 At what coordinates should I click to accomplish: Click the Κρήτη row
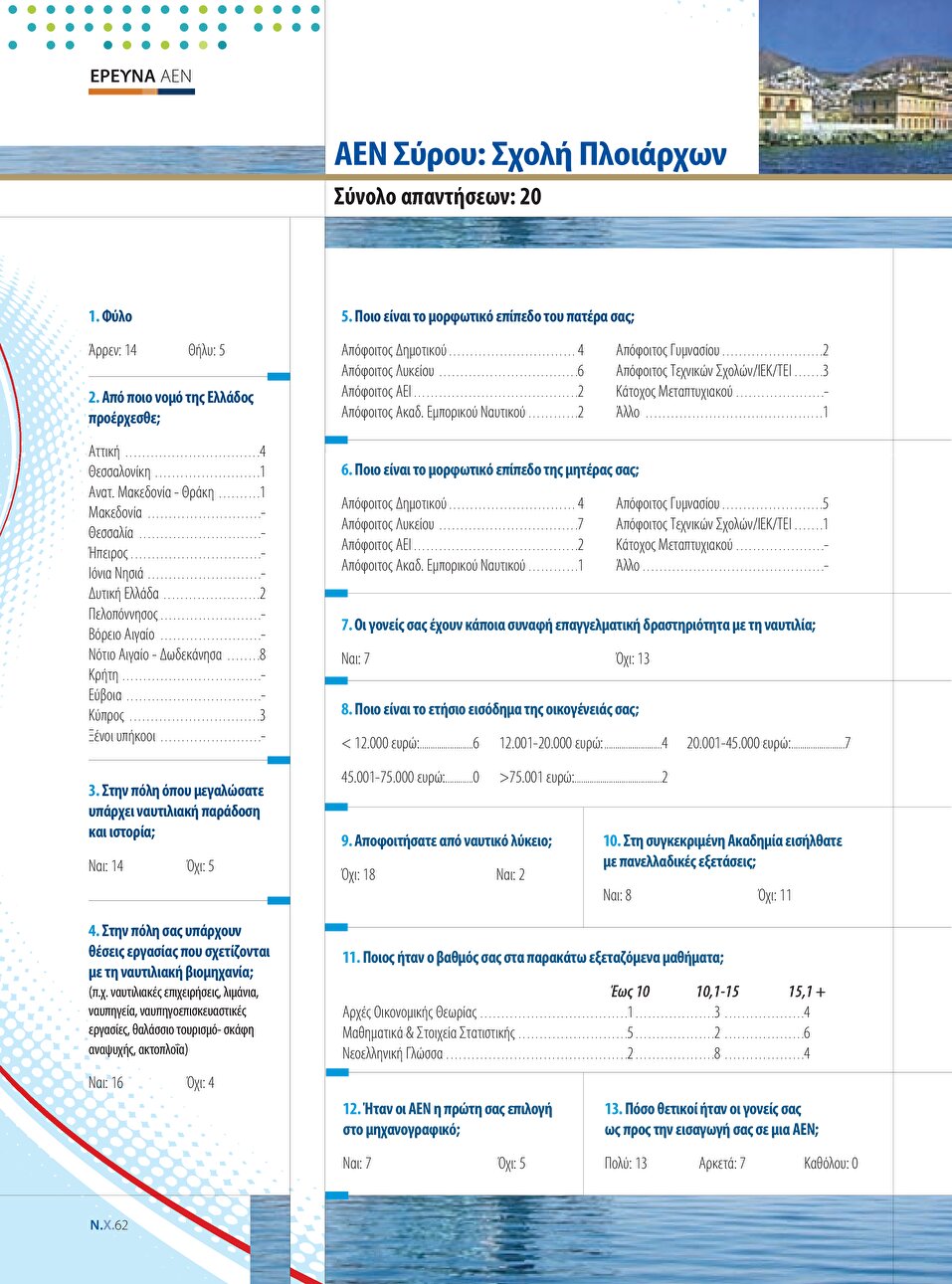coord(177,675)
